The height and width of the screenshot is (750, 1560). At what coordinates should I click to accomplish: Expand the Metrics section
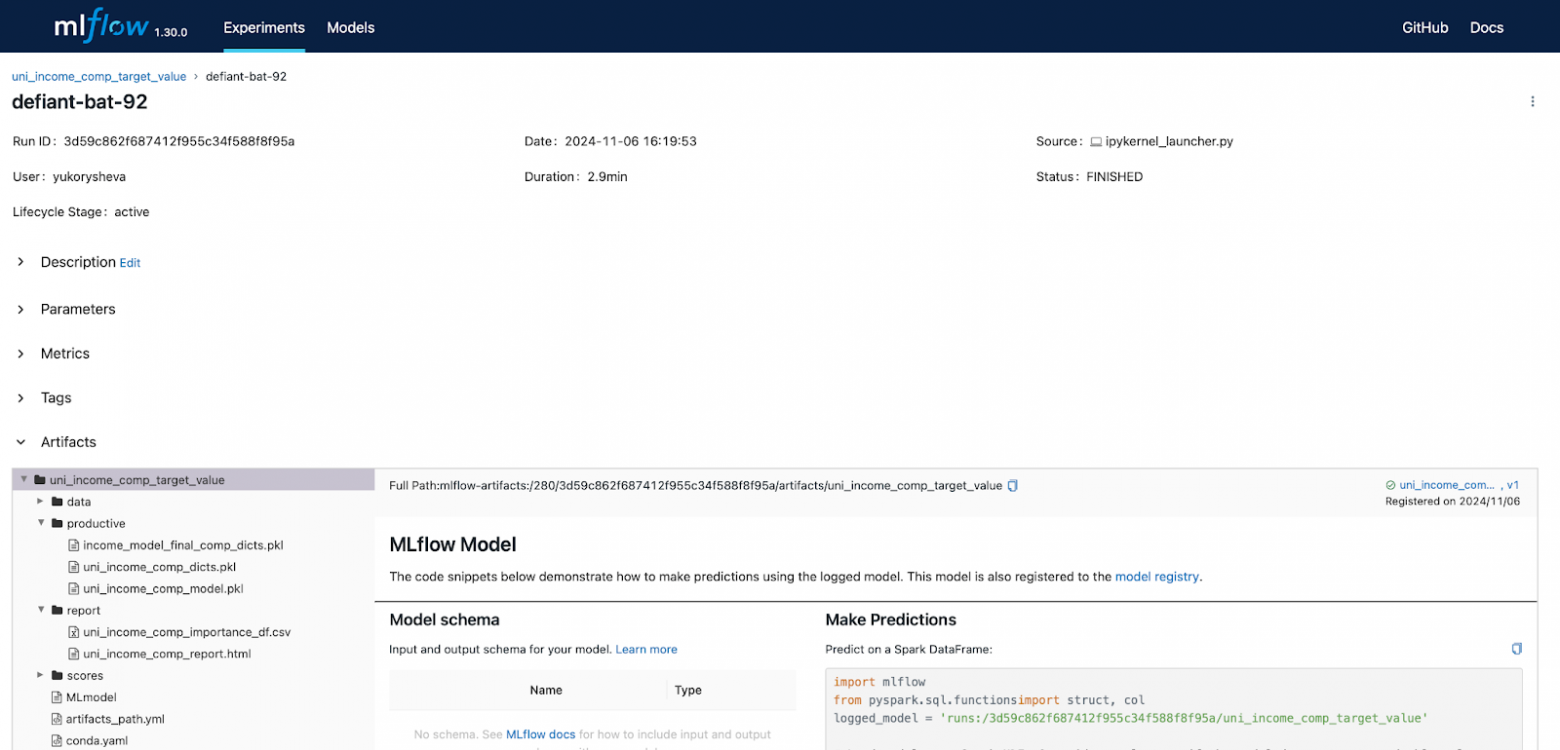pos(65,353)
